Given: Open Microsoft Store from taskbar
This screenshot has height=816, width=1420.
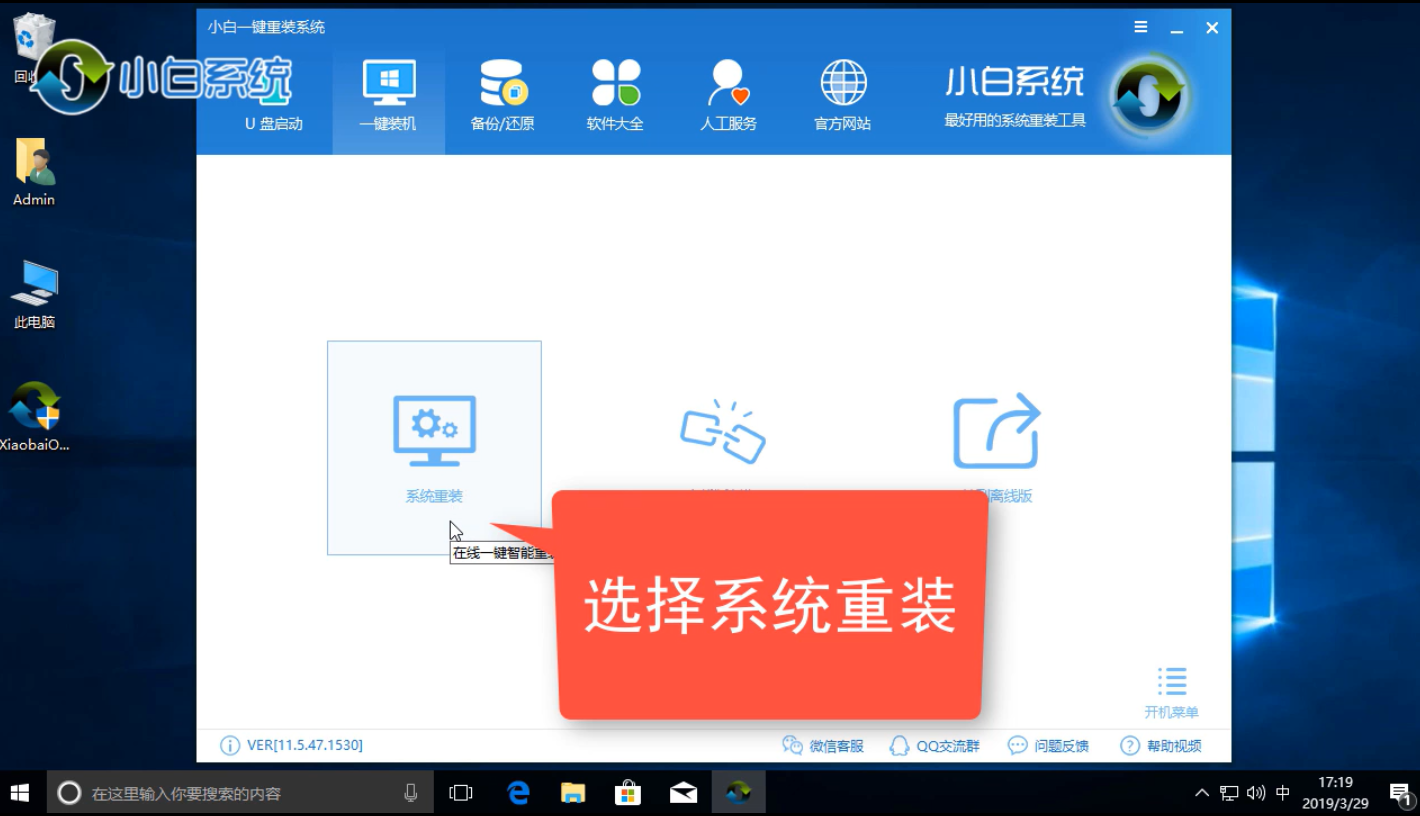Looking at the screenshot, I should [628, 793].
